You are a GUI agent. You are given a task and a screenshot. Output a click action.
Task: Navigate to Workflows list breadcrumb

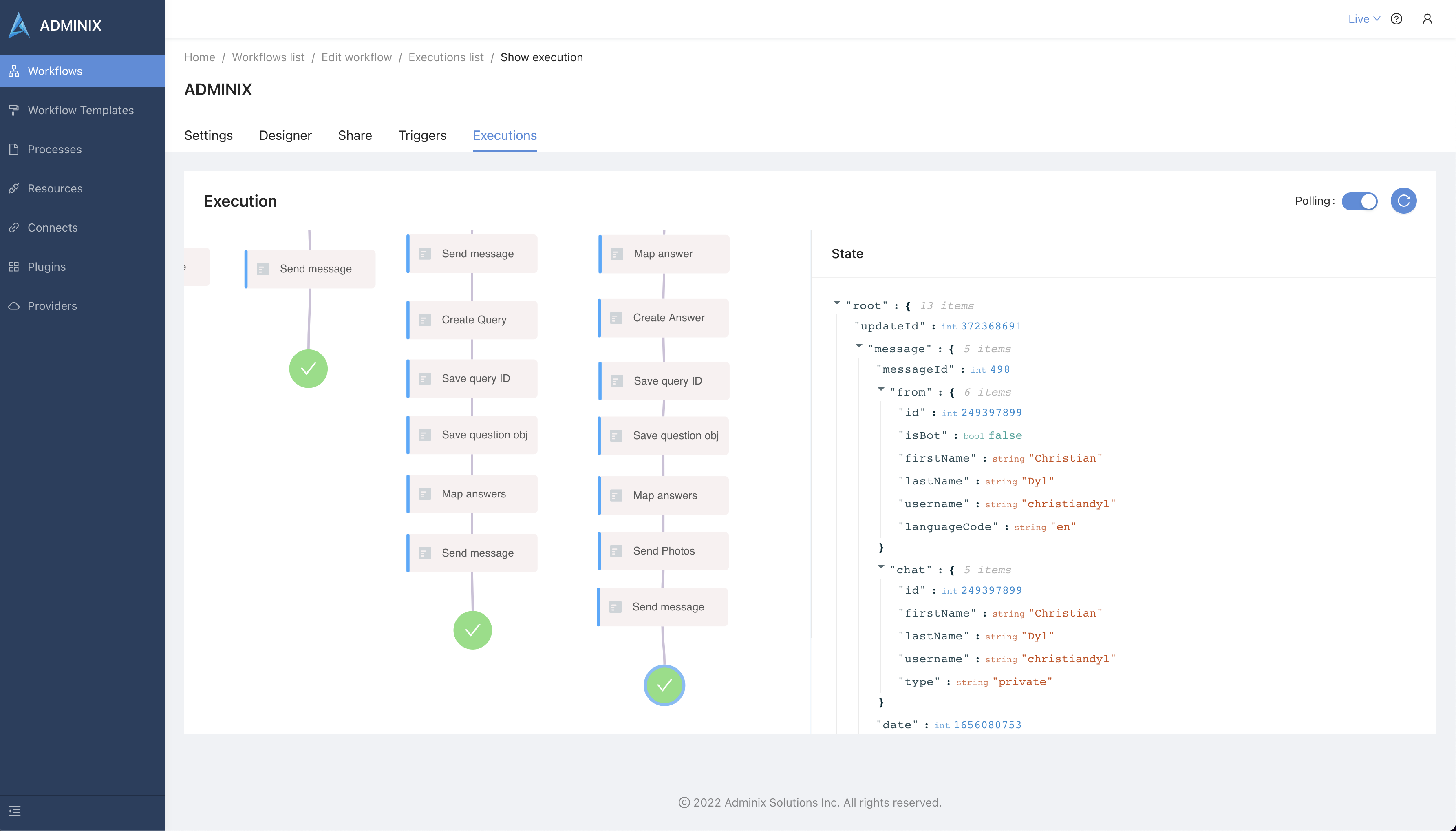click(268, 57)
